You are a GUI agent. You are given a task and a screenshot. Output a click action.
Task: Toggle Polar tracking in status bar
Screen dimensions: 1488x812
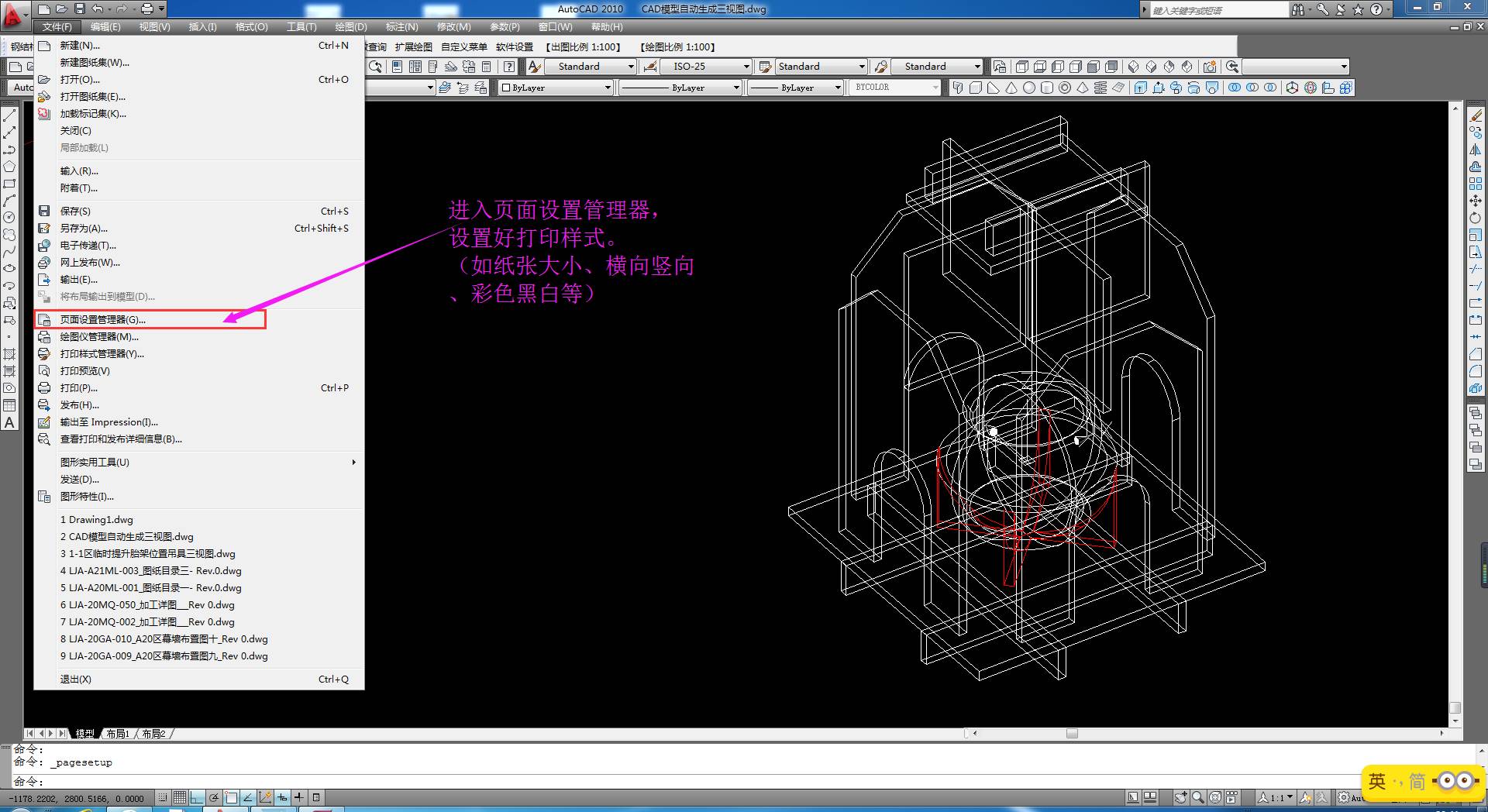tap(214, 797)
